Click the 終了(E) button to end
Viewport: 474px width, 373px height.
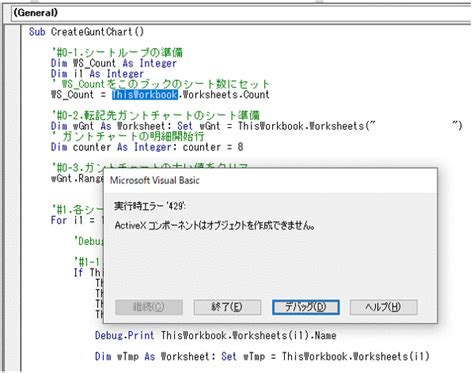click(227, 307)
